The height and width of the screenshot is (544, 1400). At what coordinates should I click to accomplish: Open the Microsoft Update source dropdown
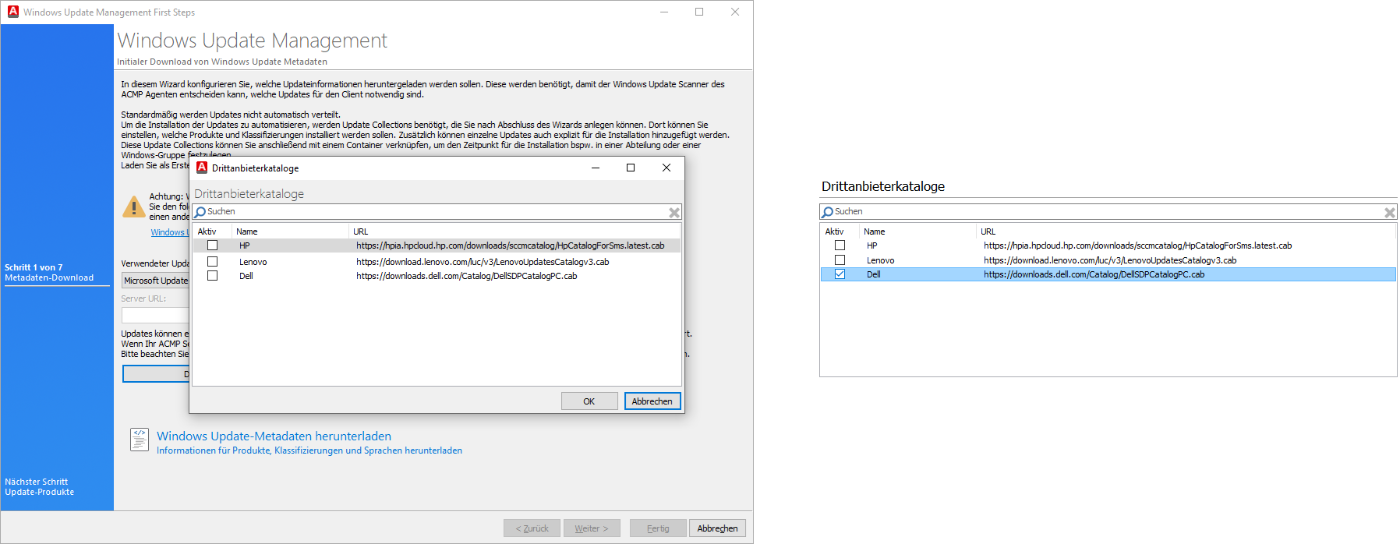click(x=155, y=281)
